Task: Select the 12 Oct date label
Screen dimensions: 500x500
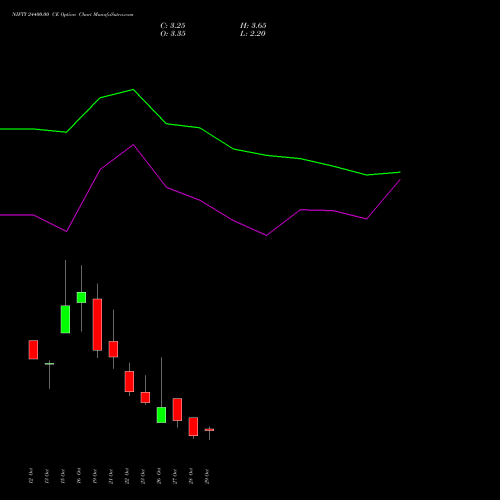Action: [x=31, y=476]
